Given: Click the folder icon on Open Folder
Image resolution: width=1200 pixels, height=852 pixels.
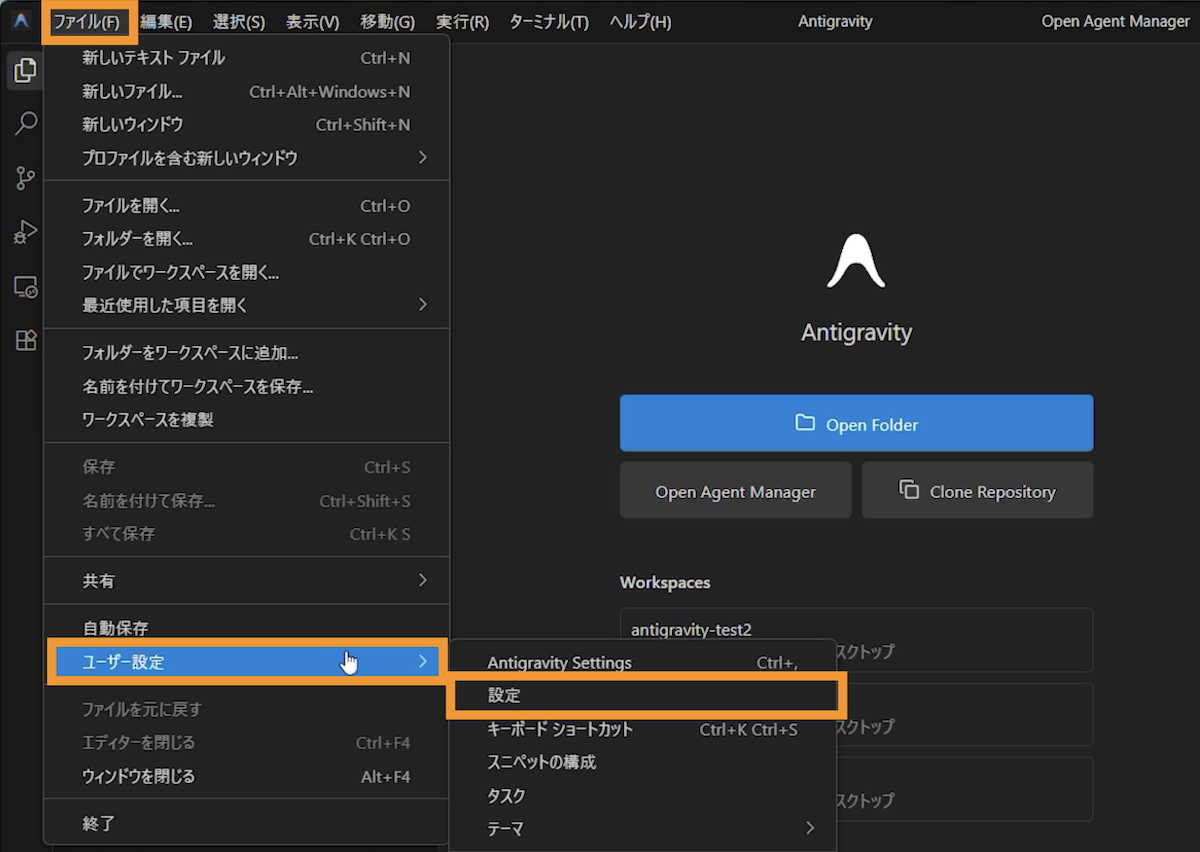Looking at the screenshot, I should pyautogui.click(x=805, y=423).
